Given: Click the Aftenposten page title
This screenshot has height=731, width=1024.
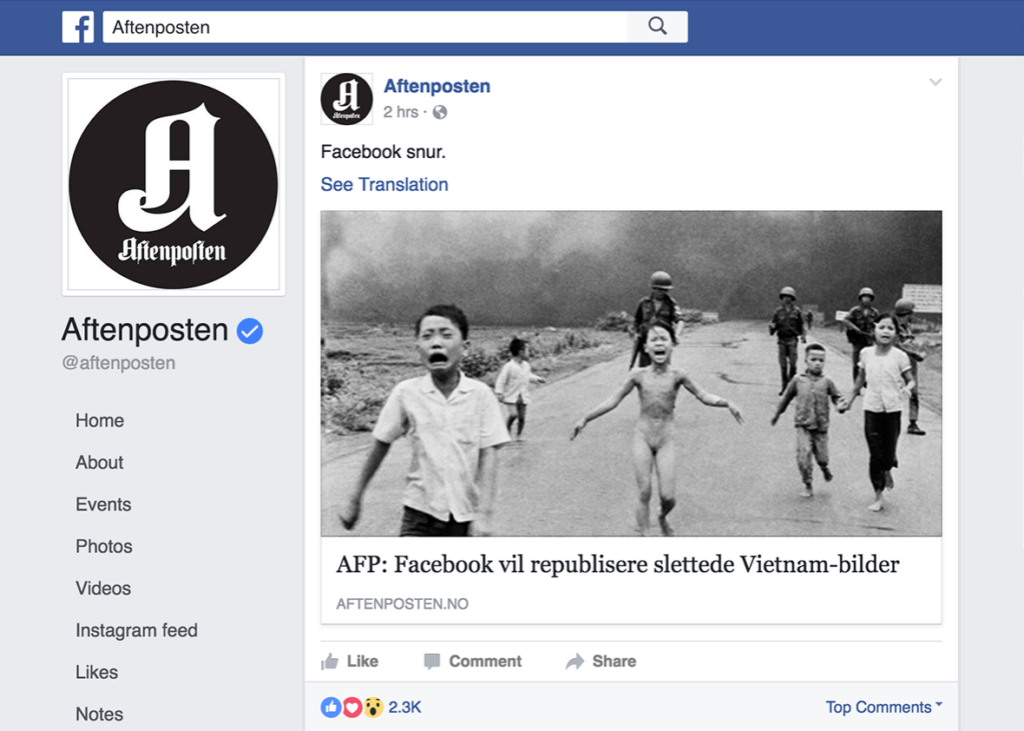Looking at the screenshot, I should pyautogui.click(x=145, y=329).
